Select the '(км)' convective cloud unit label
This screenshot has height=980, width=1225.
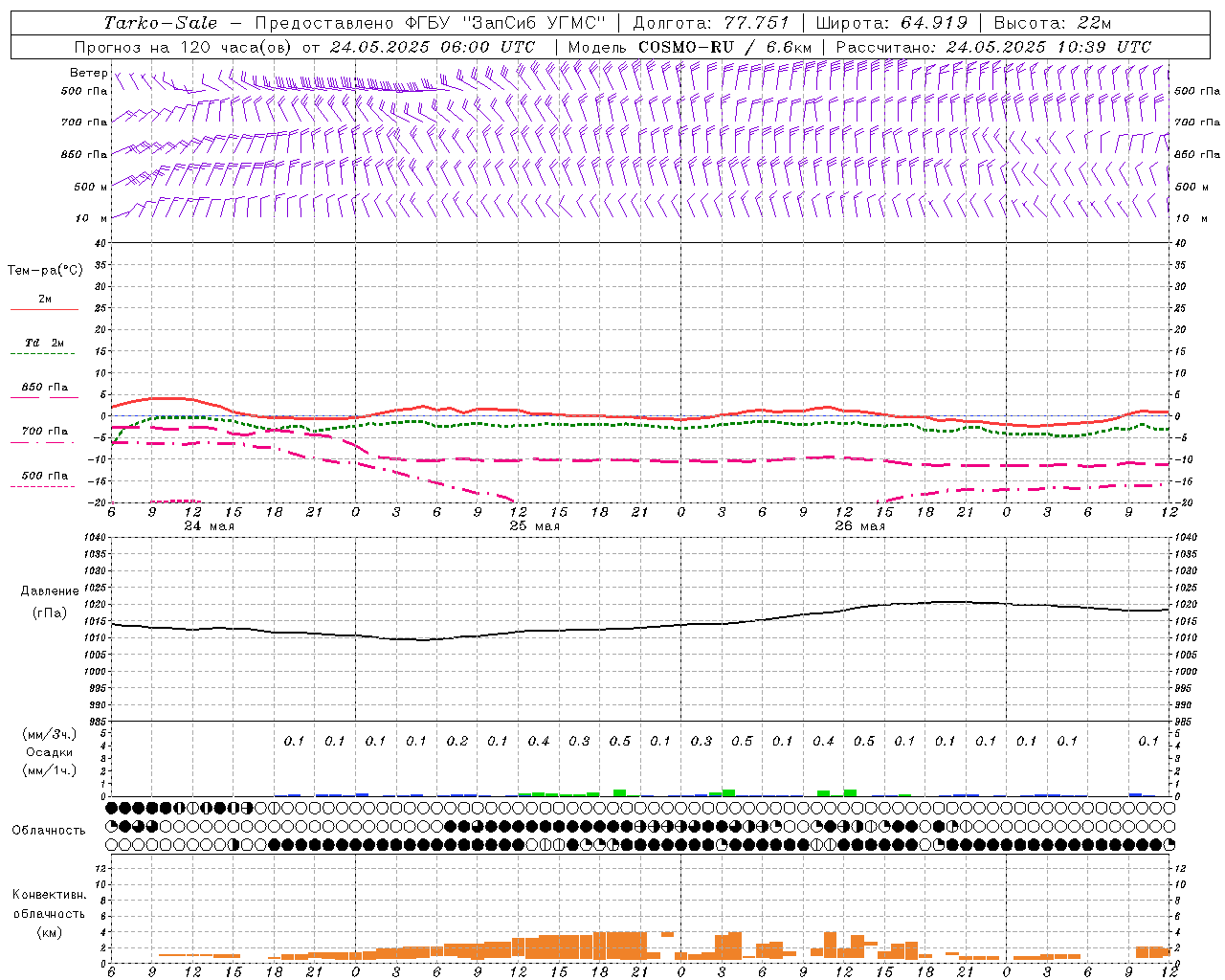[x=49, y=932]
